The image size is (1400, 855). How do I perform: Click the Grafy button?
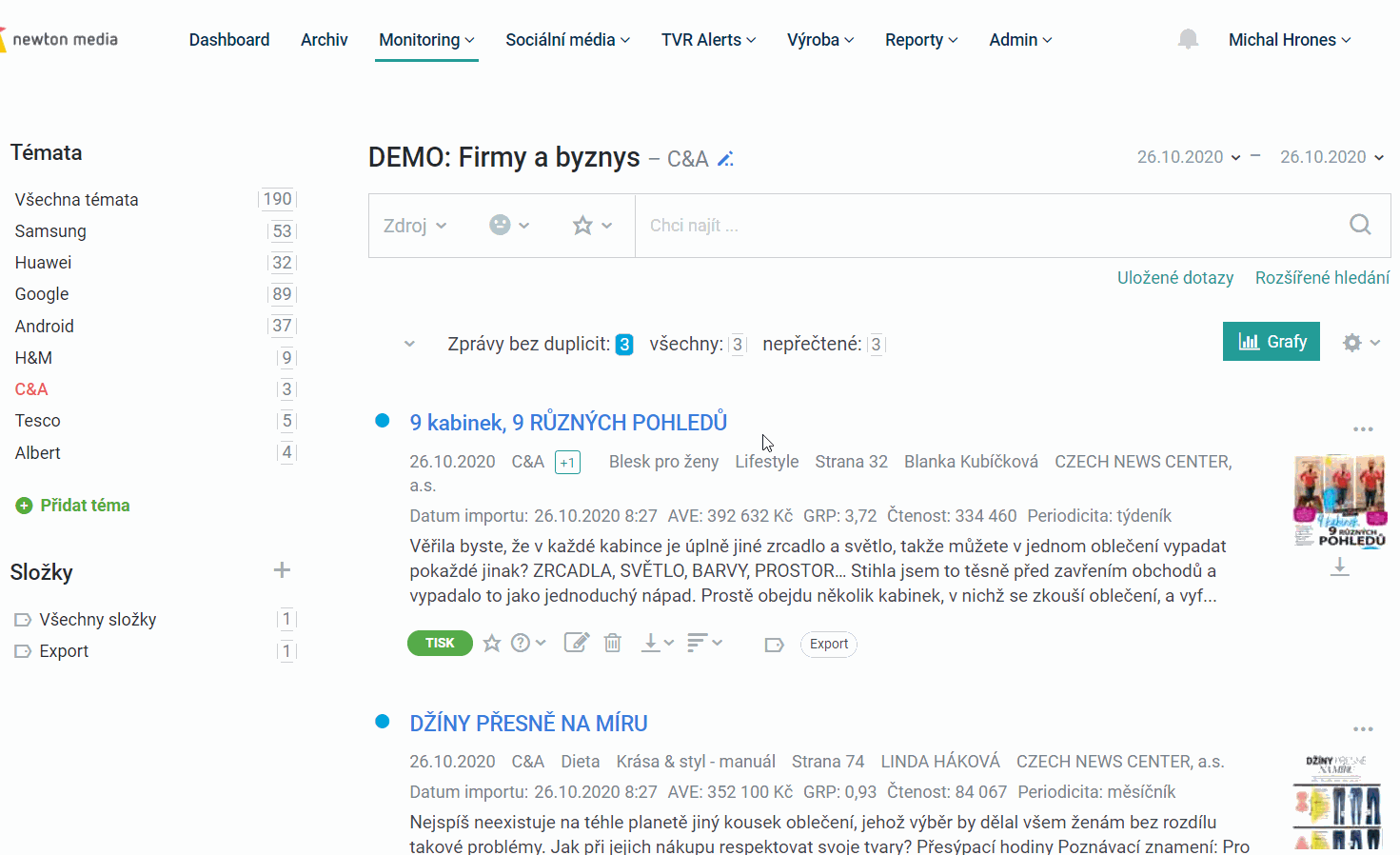[1272, 342]
